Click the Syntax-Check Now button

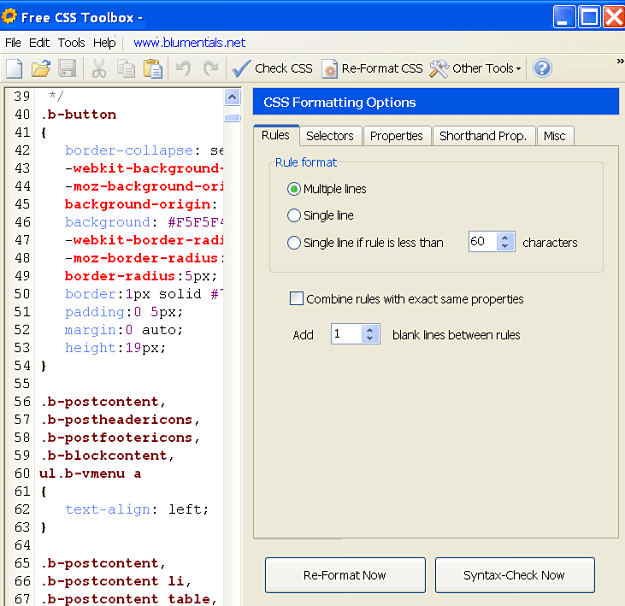click(x=515, y=575)
